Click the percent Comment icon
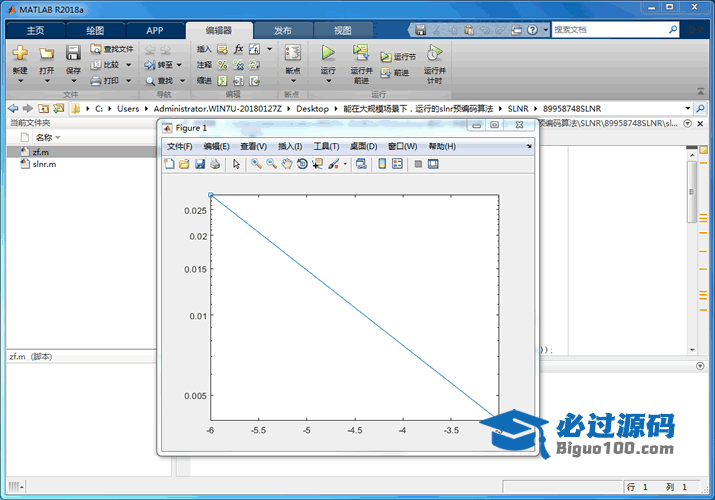Viewport: 715px width, 500px height. tap(223, 65)
